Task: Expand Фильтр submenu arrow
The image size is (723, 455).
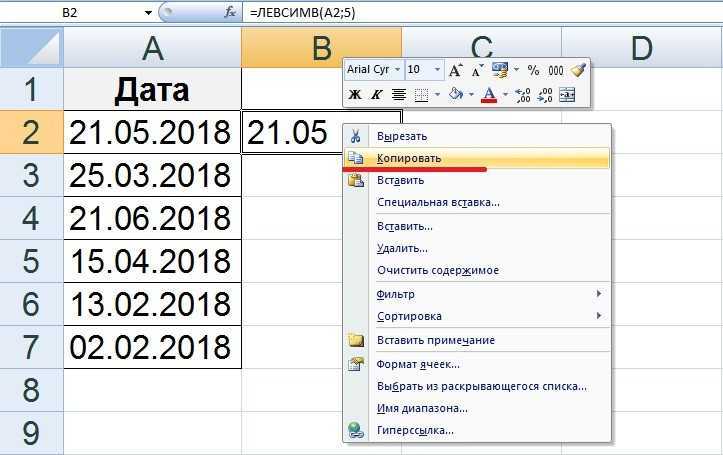Action: pos(599,294)
